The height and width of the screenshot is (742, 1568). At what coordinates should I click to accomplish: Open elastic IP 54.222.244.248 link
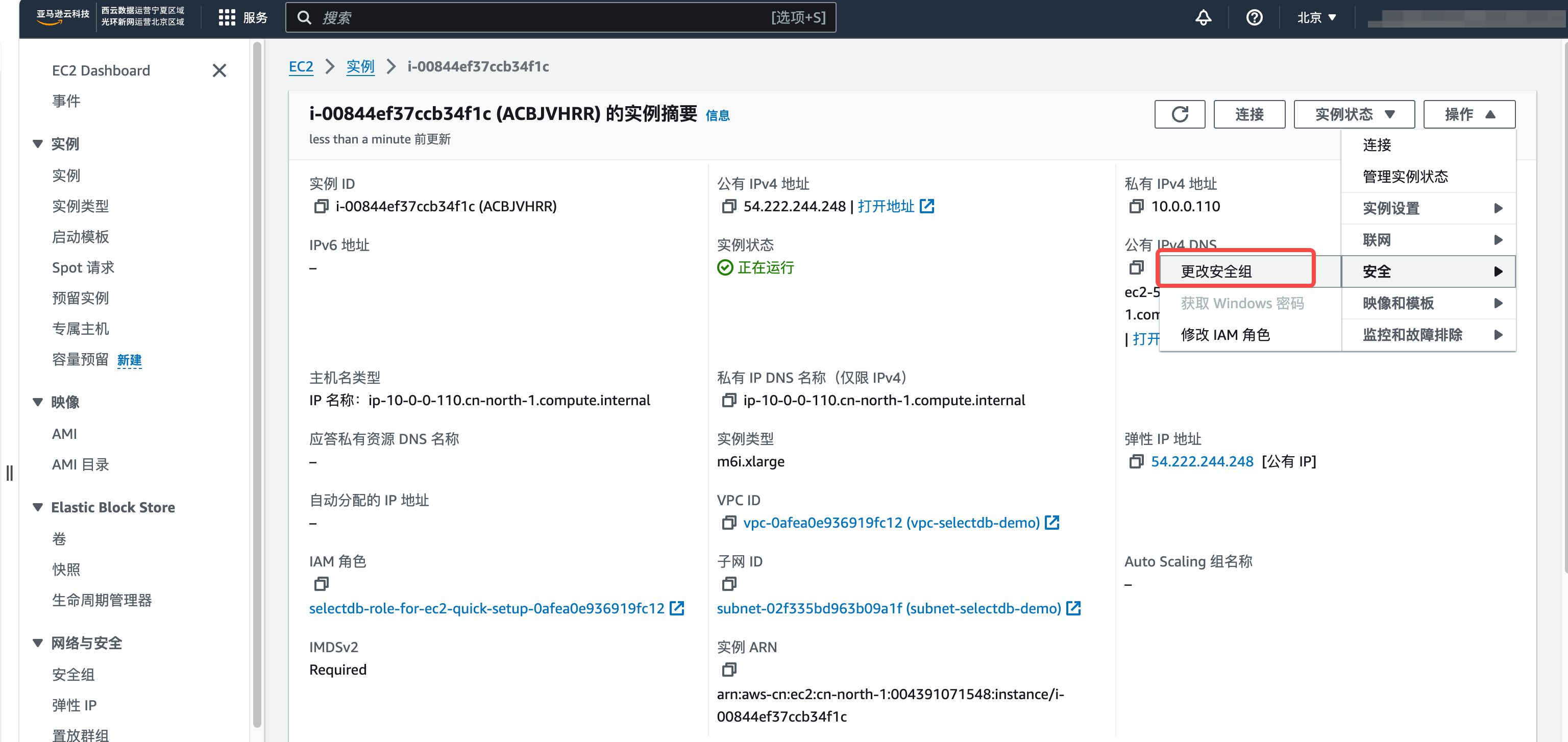pos(1202,461)
